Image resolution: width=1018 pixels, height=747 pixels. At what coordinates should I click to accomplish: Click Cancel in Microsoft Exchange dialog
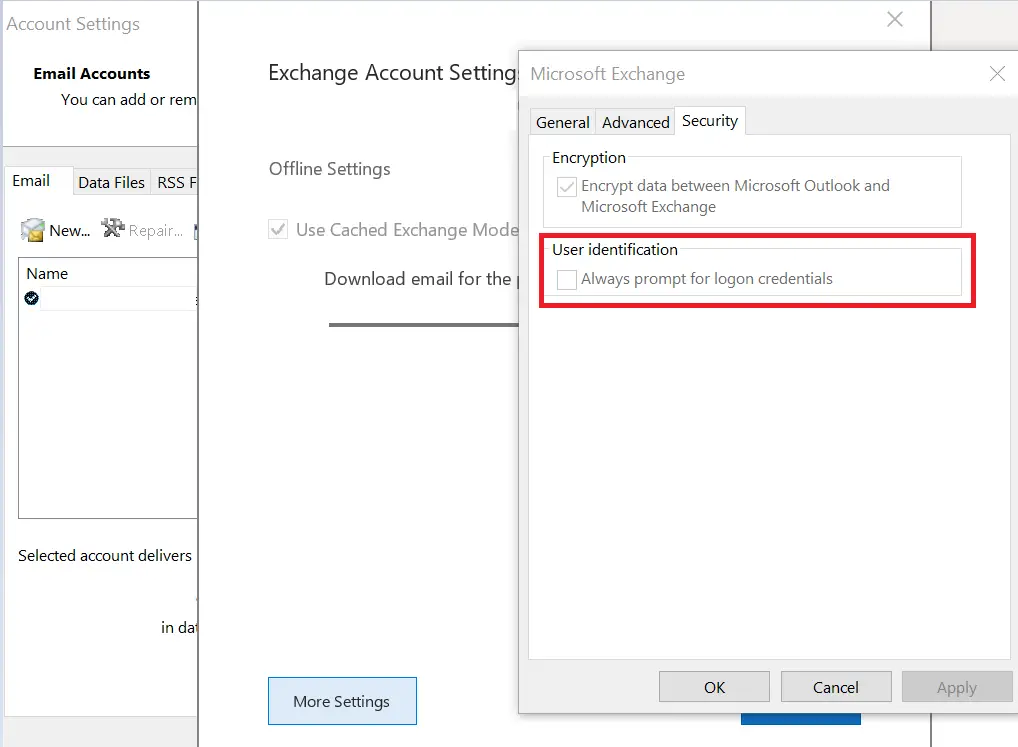pos(836,687)
